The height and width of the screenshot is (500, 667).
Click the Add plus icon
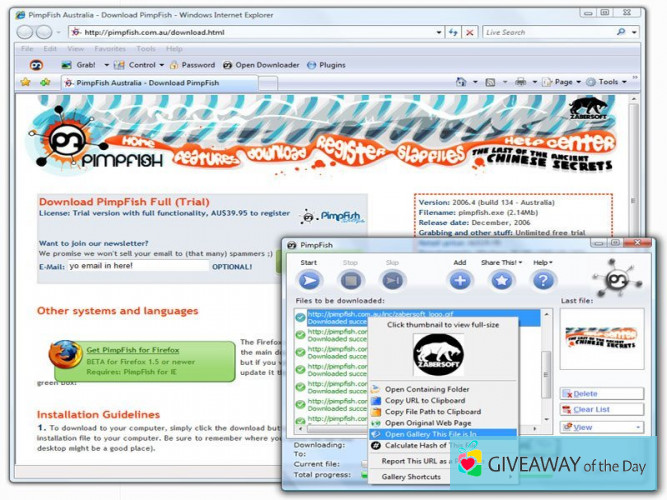point(460,280)
